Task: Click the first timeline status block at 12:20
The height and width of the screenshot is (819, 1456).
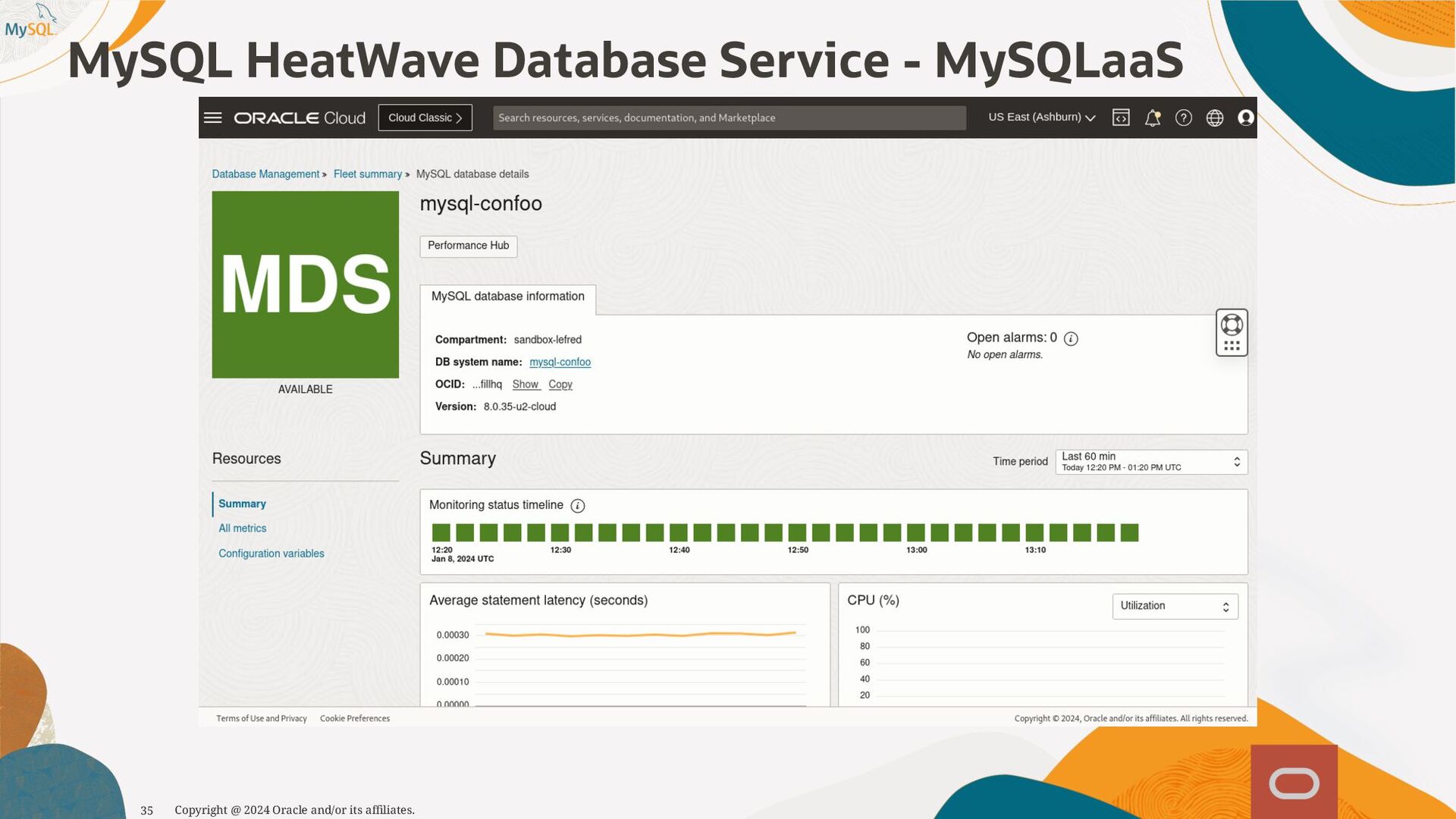Action: pyautogui.click(x=441, y=532)
